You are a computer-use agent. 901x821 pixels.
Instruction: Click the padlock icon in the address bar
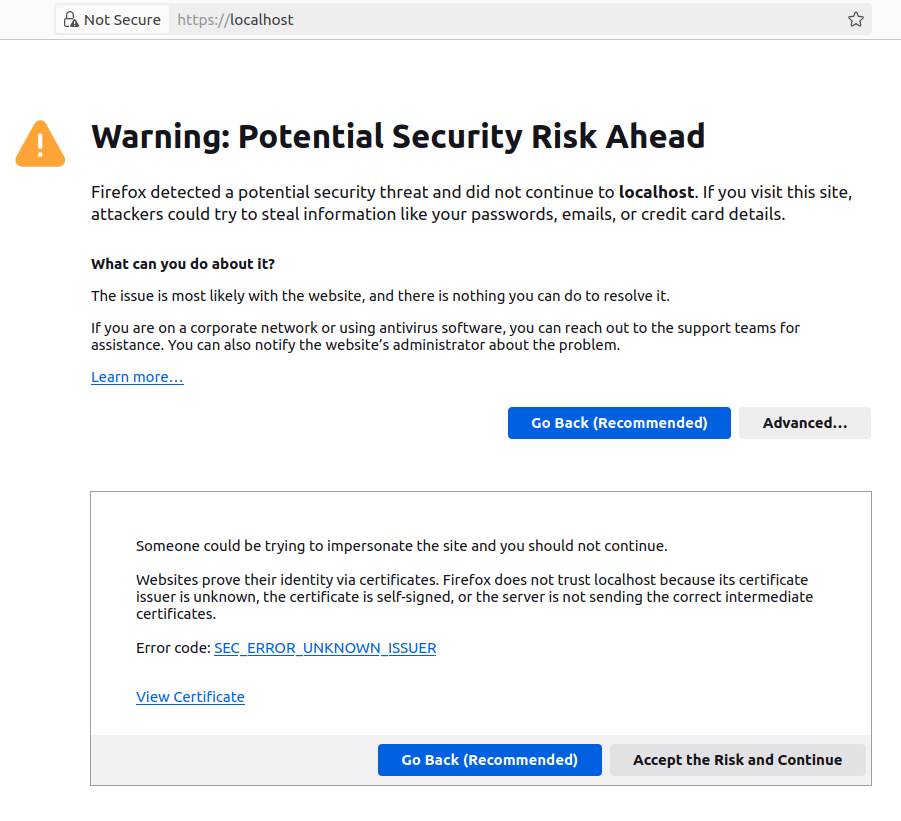(71, 20)
